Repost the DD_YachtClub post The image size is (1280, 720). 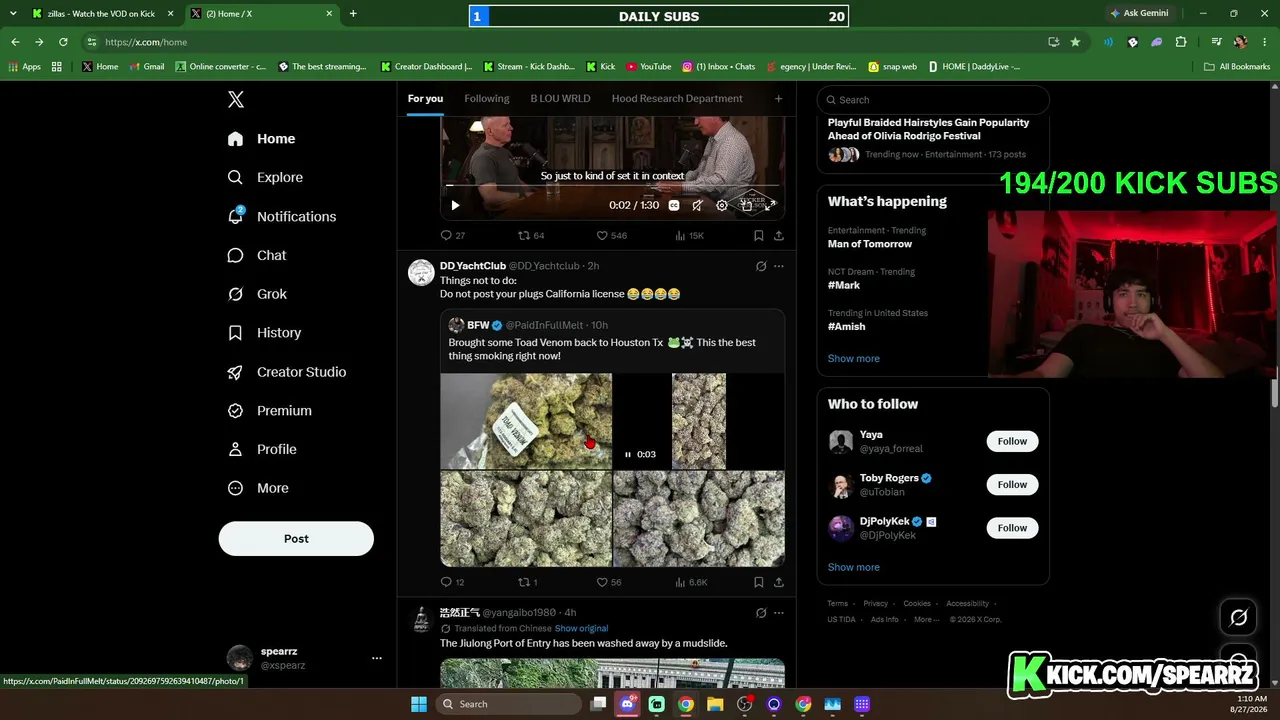(528, 582)
